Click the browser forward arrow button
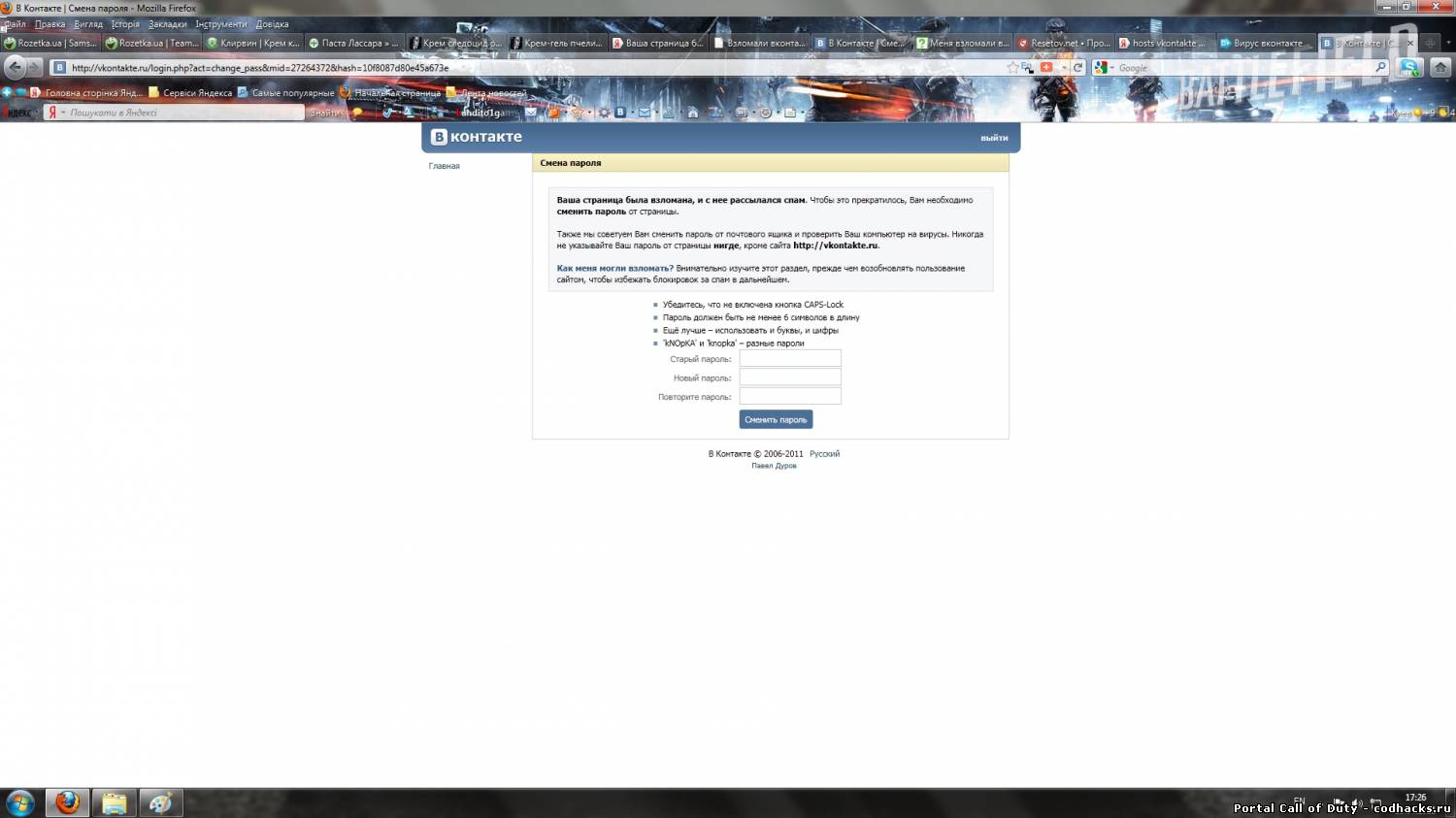Image resolution: width=1456 pixels, height=818 pixels. 36,67
